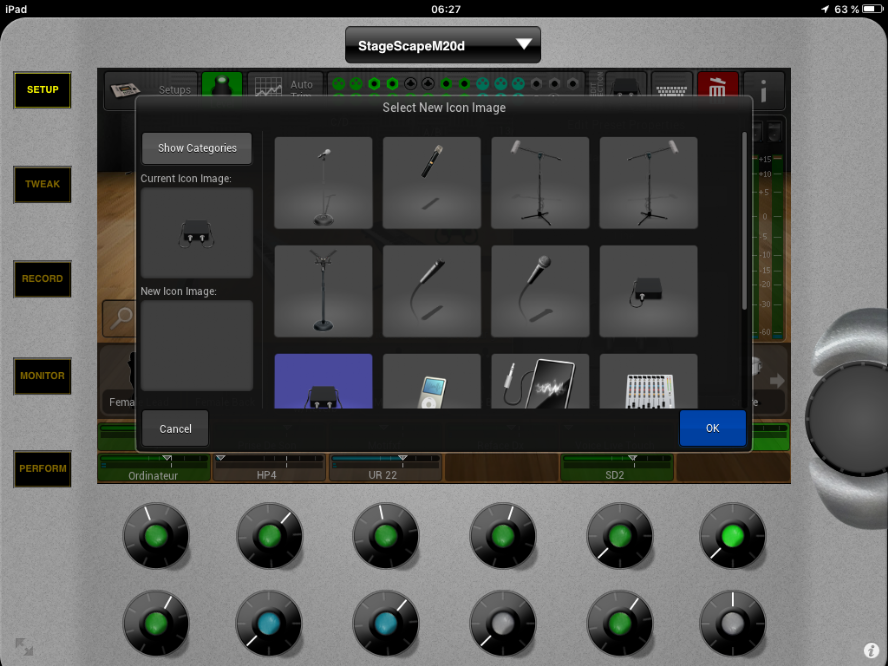The width and height of the screenshot is (888, 666).
Task: Pick the stereo microphone pair stand icon
Action: point(323,291)
